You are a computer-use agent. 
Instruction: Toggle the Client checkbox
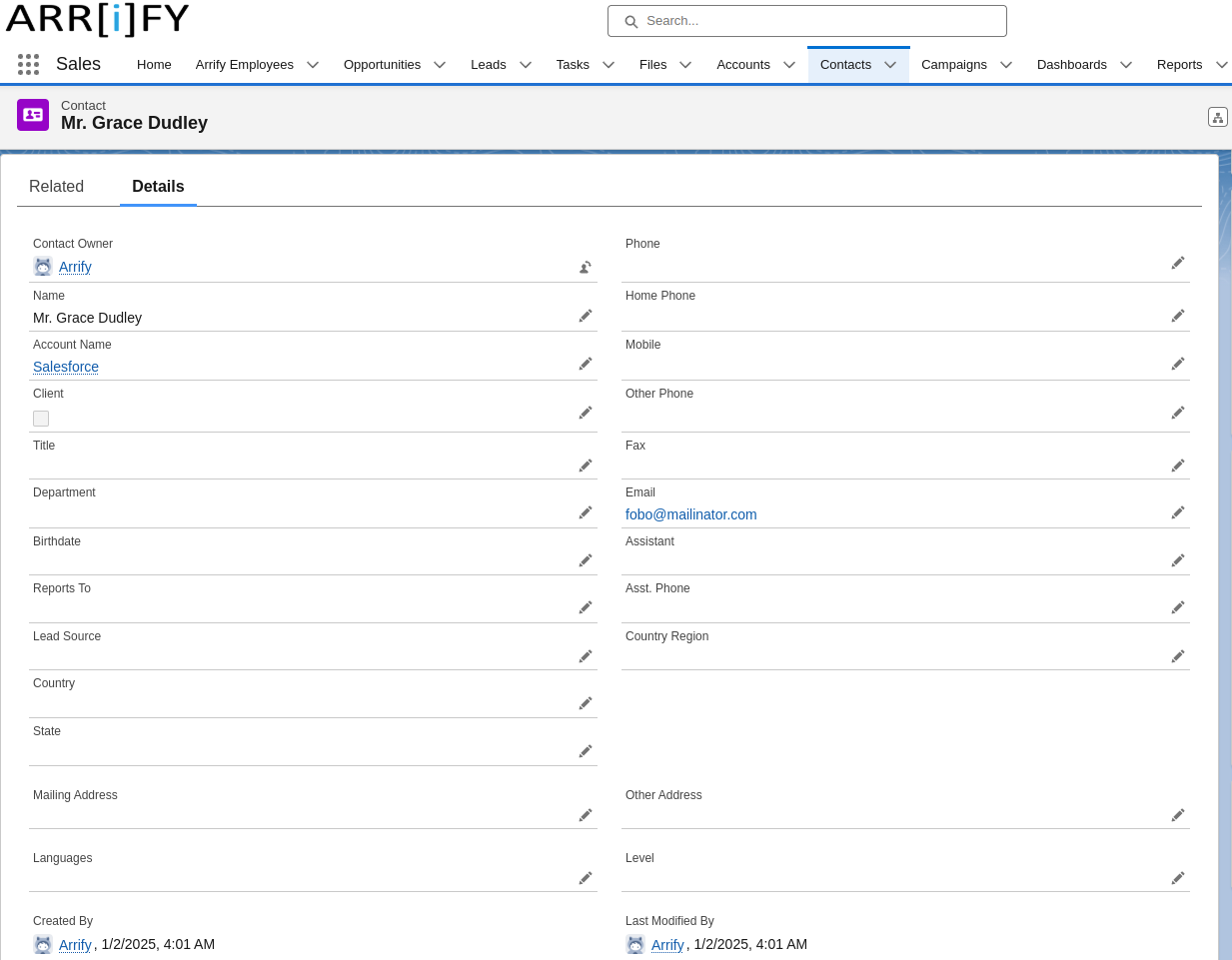[41, 418]
